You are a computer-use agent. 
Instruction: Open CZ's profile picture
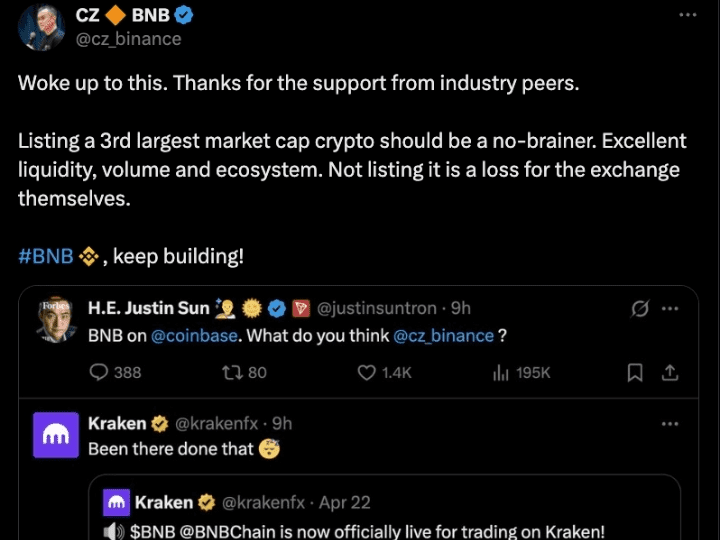43,26
